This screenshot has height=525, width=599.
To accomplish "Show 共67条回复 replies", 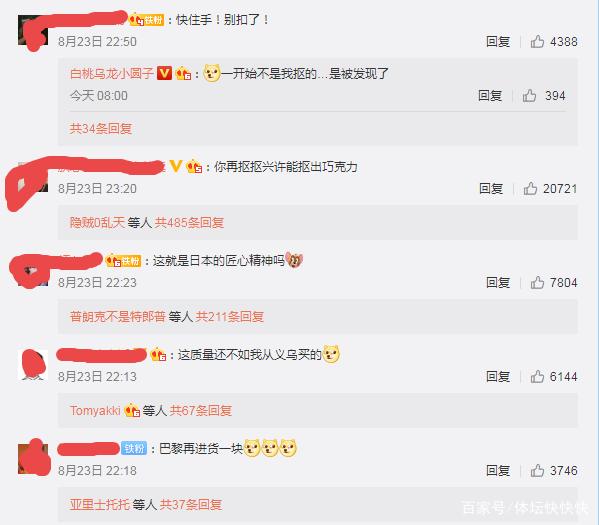I will 201,410.
